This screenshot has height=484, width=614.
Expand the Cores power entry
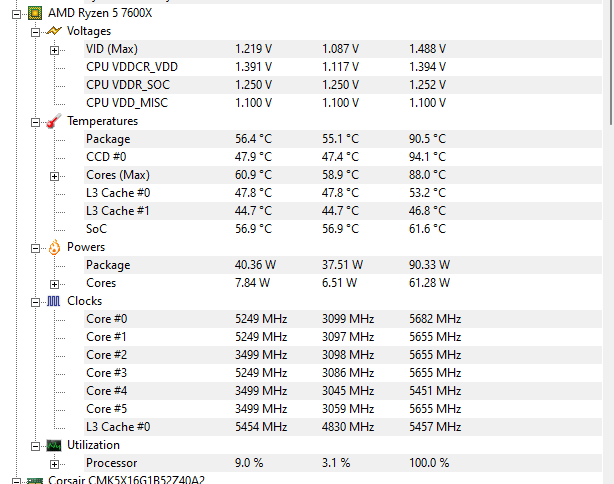(55, 283)
